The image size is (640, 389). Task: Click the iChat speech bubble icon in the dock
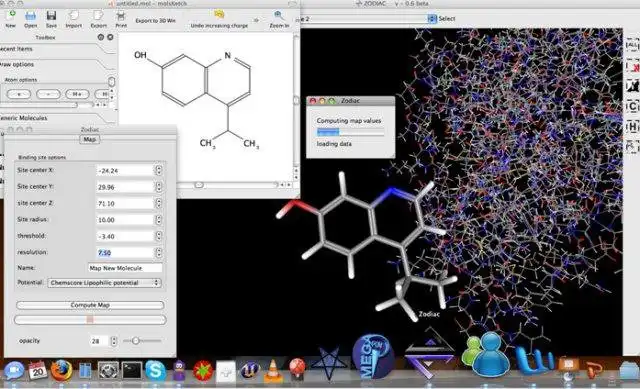pos(14,371)
